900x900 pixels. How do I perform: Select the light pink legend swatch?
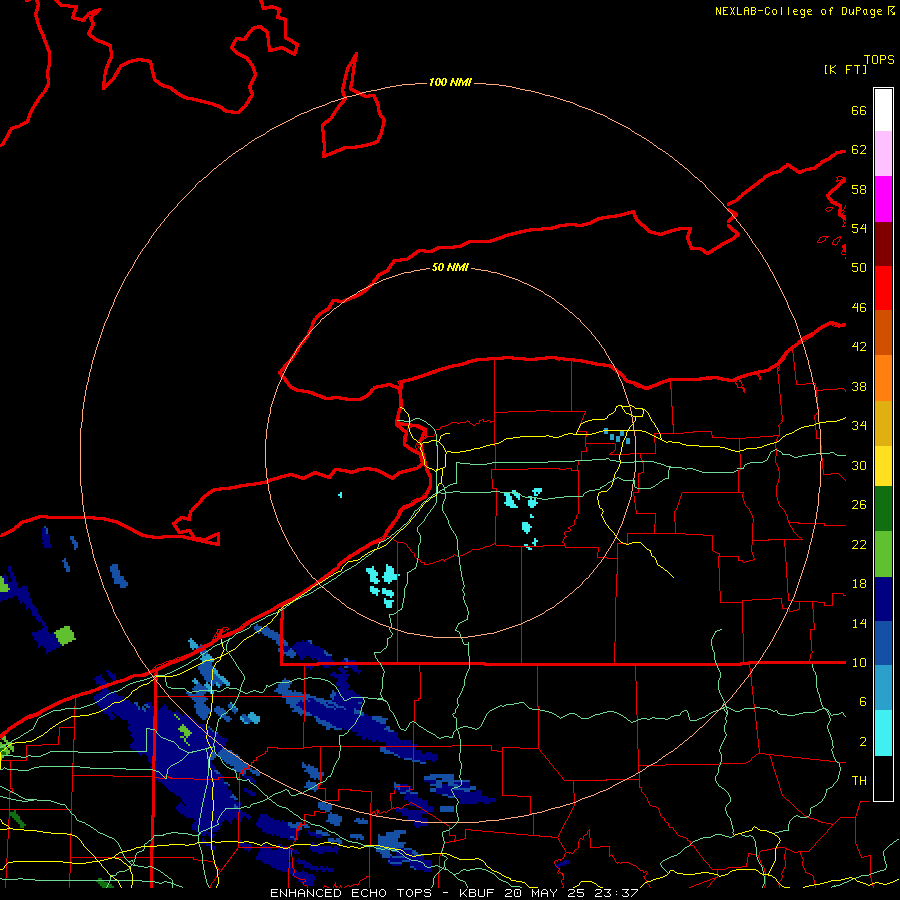[883, 153]
